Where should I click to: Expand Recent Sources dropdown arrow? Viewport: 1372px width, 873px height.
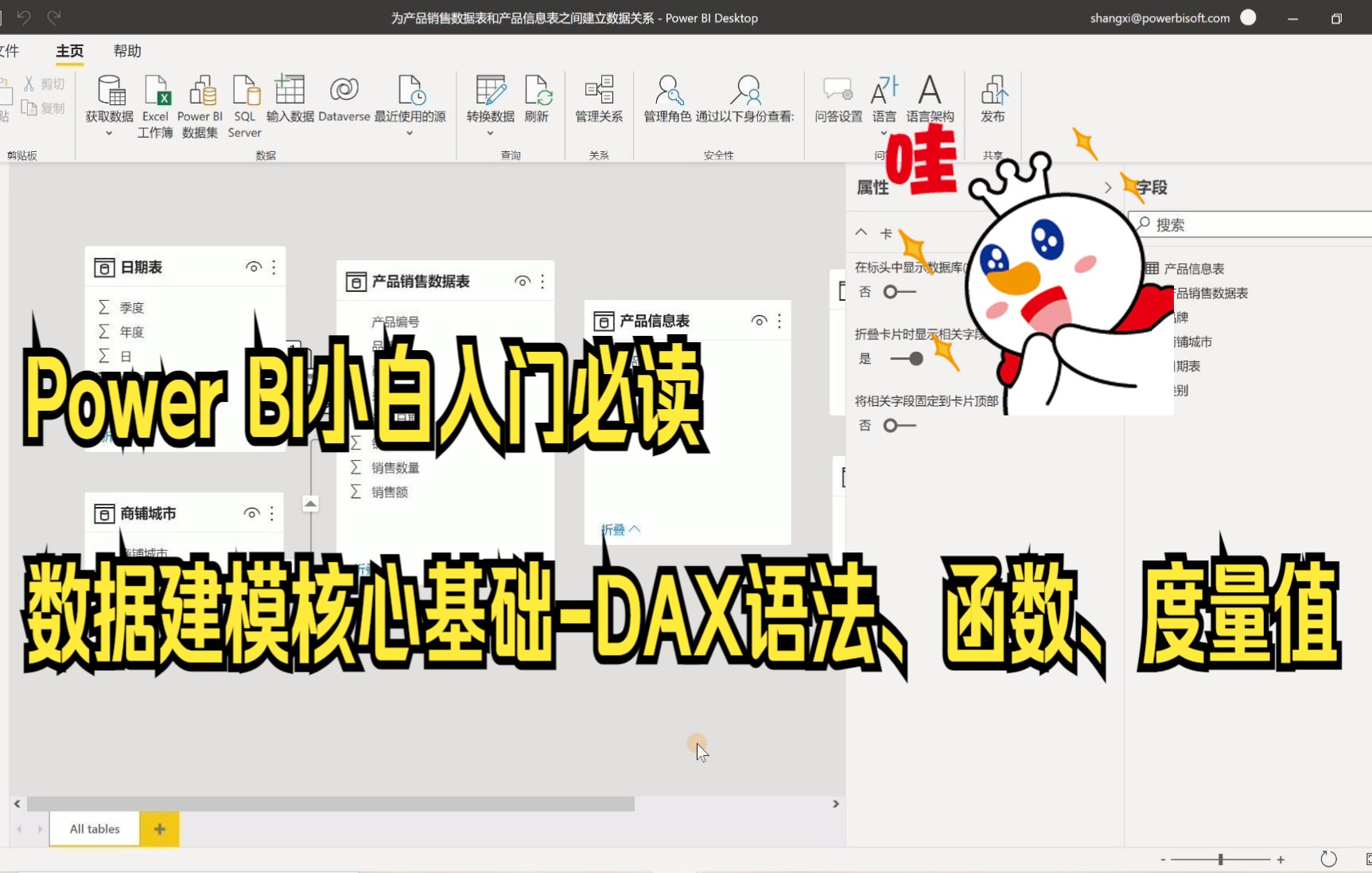point(410,134)
